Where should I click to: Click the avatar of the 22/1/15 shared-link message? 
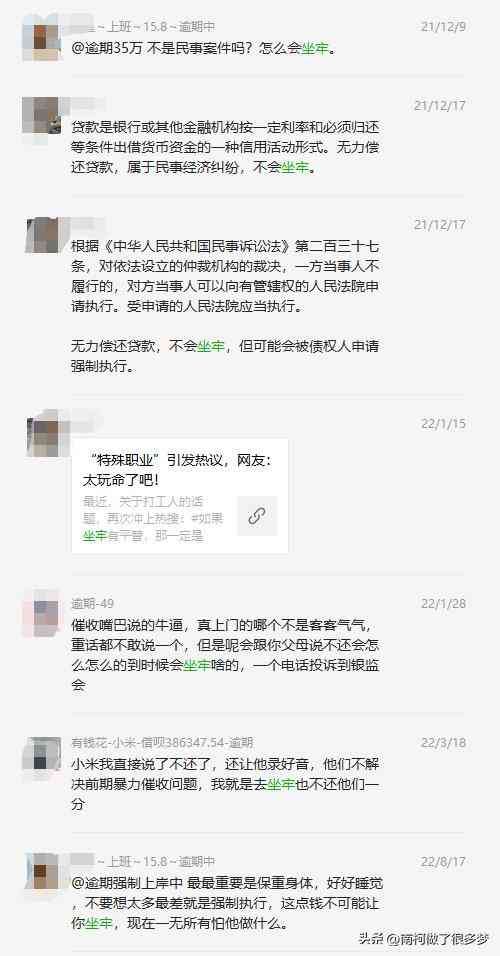click(46, 435)
